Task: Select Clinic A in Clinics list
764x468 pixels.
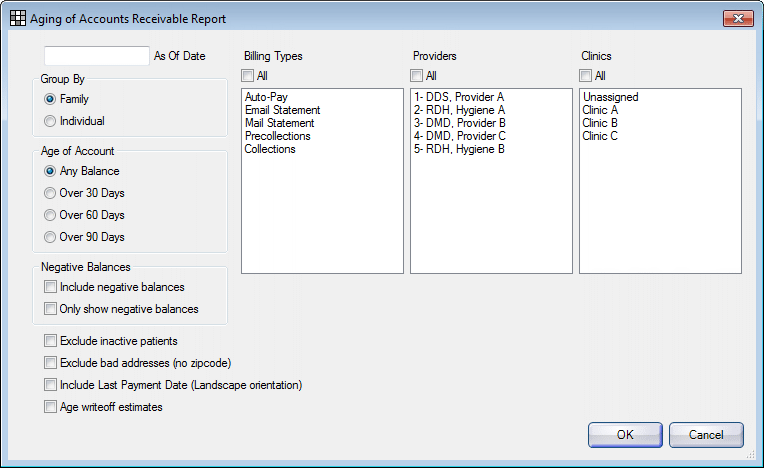Action: (x=660, y=110)
